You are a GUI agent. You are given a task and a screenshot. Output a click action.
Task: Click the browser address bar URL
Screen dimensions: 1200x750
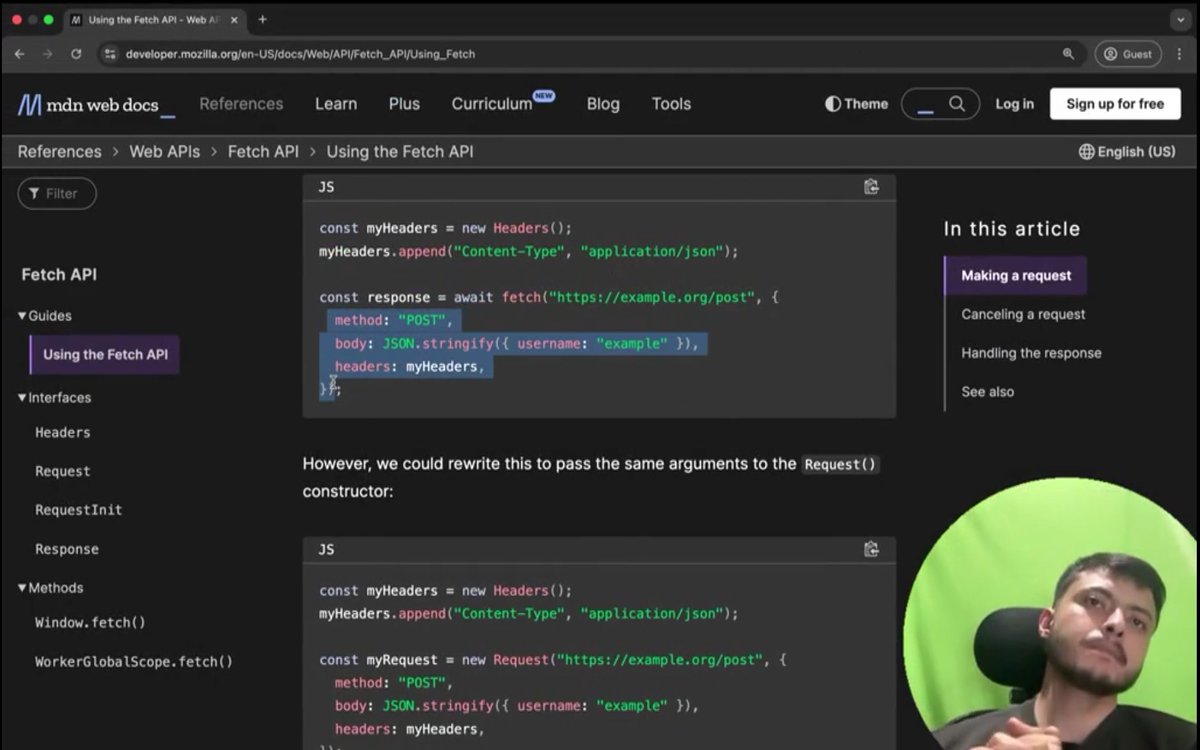click(x=300, y=54)
